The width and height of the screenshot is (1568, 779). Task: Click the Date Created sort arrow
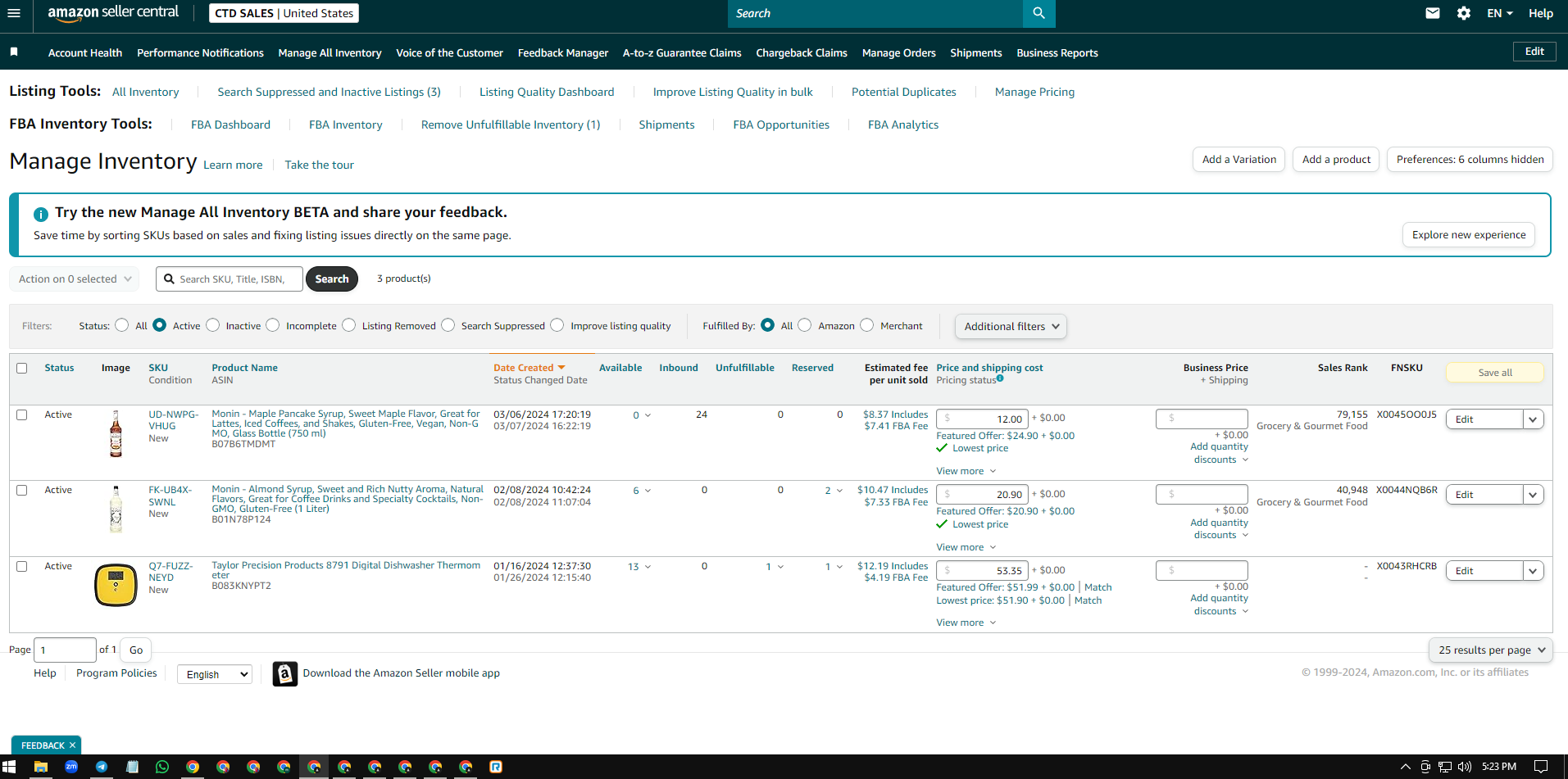coord(561,368)
